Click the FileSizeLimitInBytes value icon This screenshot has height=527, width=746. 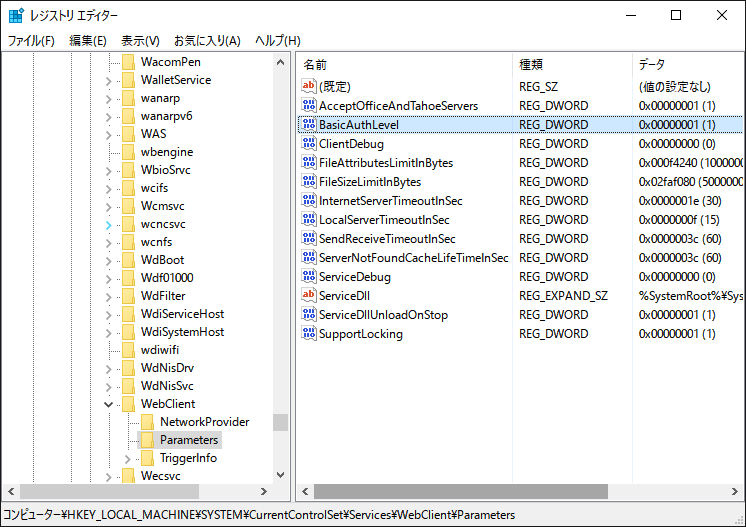coord(309,182)
